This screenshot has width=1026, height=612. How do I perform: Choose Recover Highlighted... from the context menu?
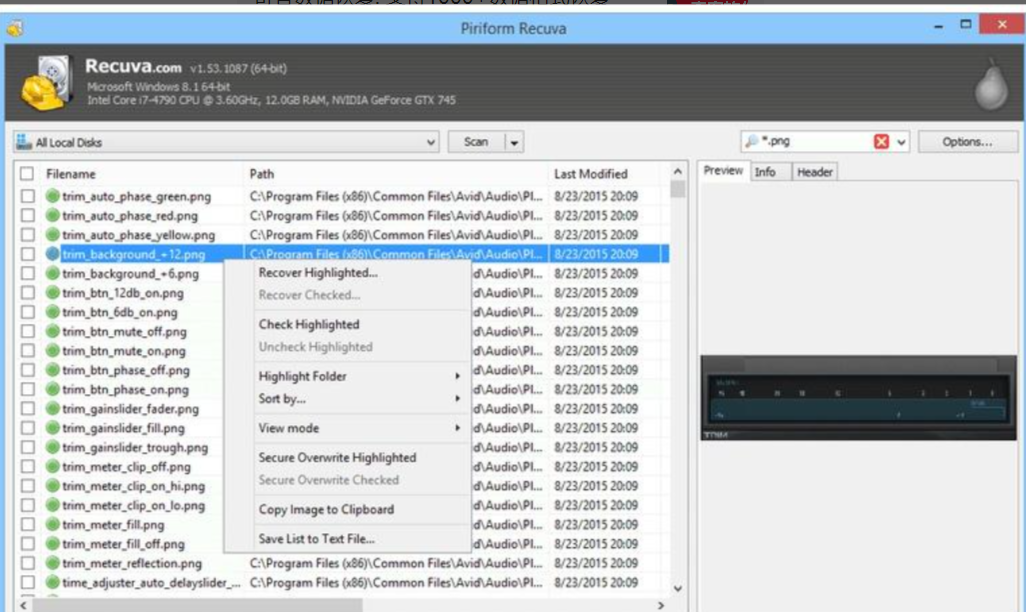318,273
